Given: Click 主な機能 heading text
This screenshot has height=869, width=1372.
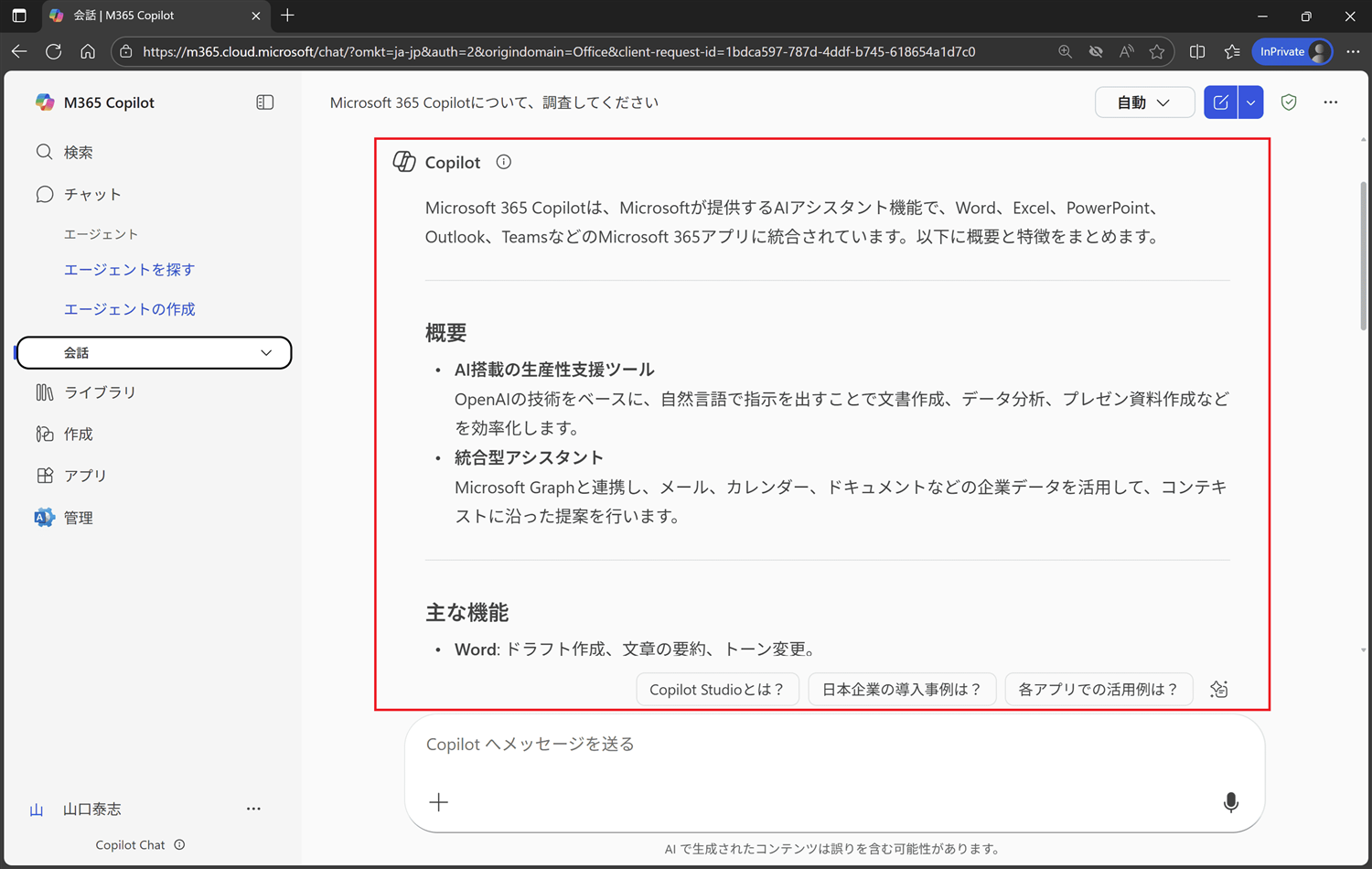Looking at the screenshot, I should click(x=467, y=613).
